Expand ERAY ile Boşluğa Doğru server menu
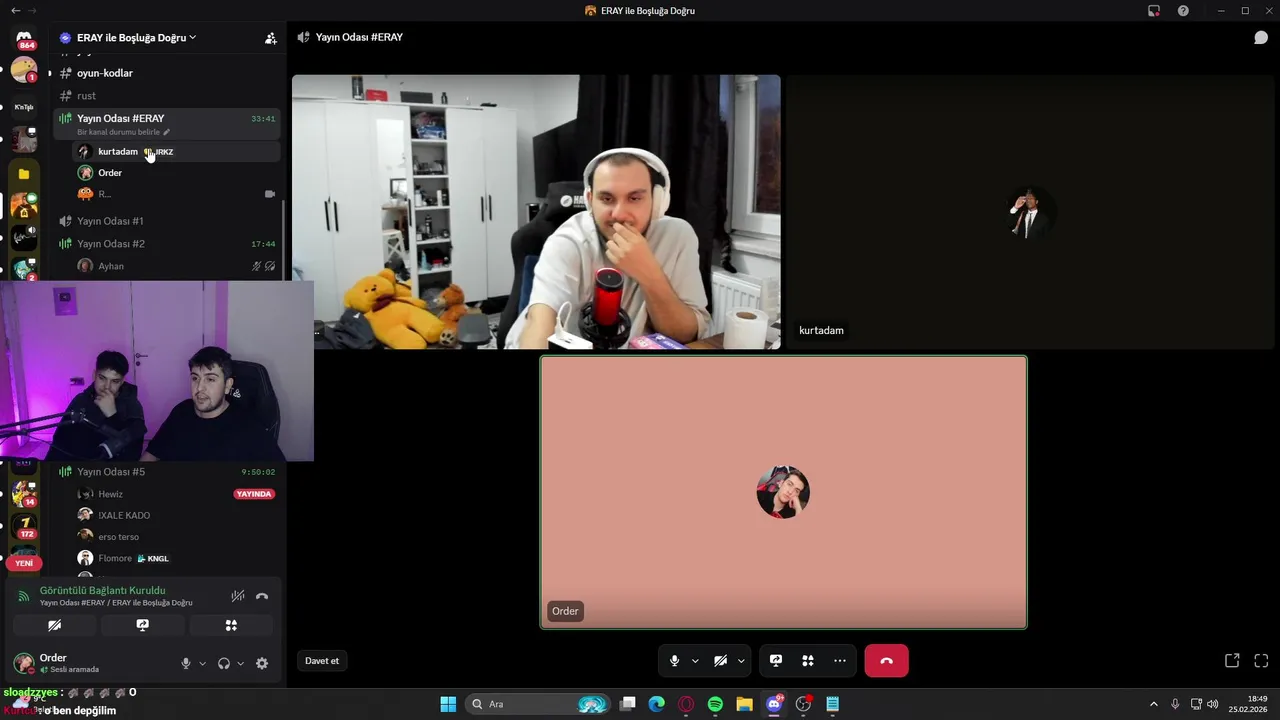 coord(136,38)
